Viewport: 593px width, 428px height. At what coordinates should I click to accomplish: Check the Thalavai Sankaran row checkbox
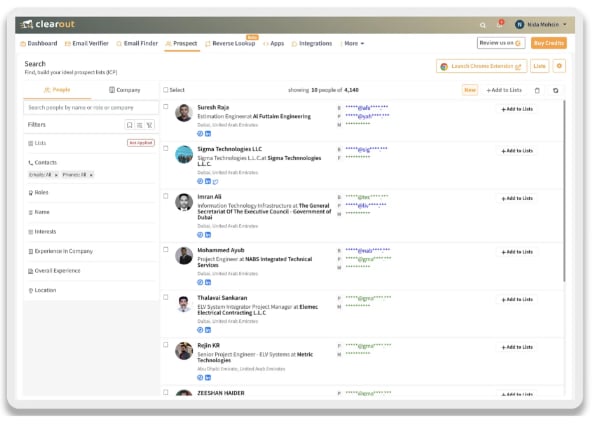click(166, 297)
